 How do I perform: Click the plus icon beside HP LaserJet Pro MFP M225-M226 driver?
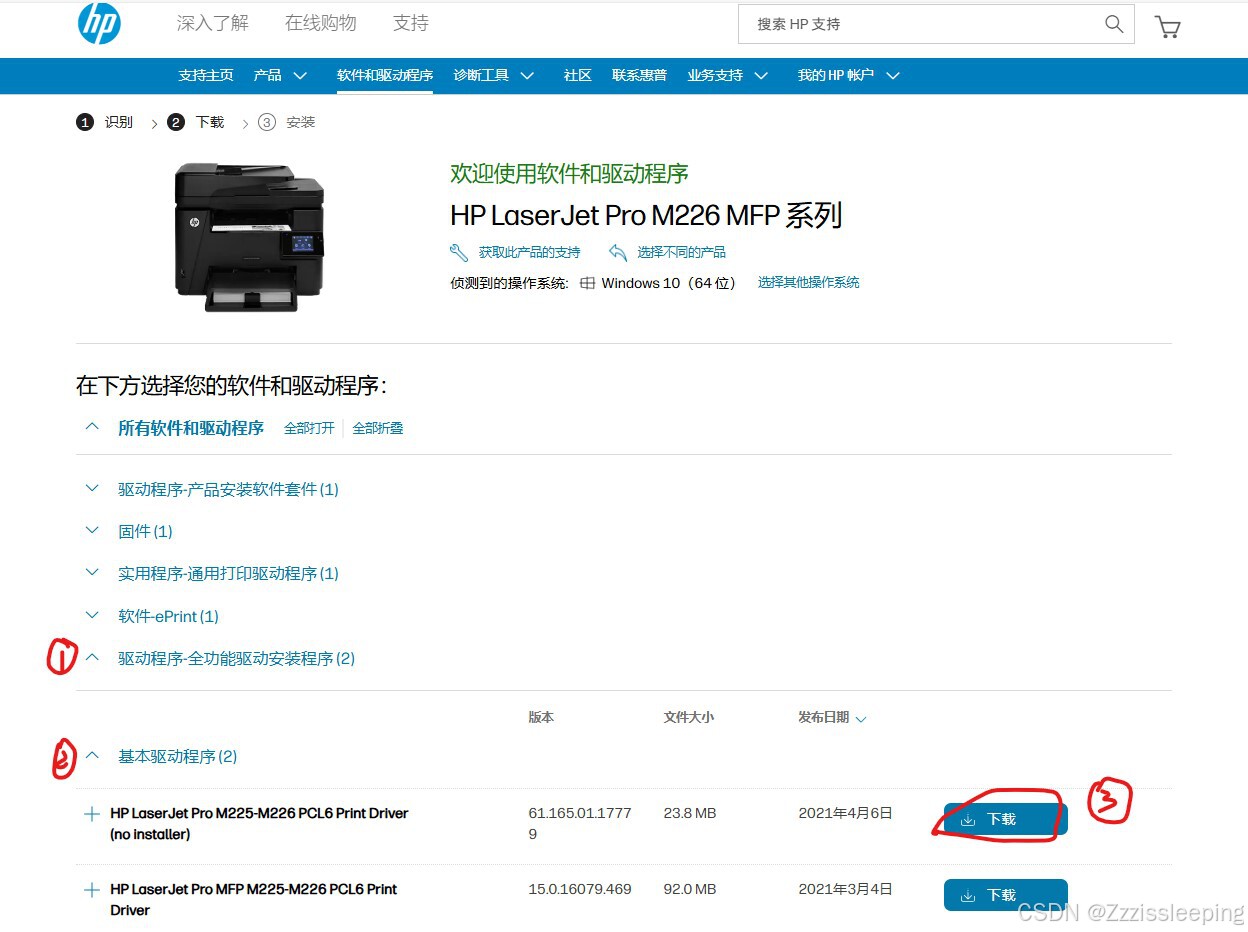[x=92, y=890]
